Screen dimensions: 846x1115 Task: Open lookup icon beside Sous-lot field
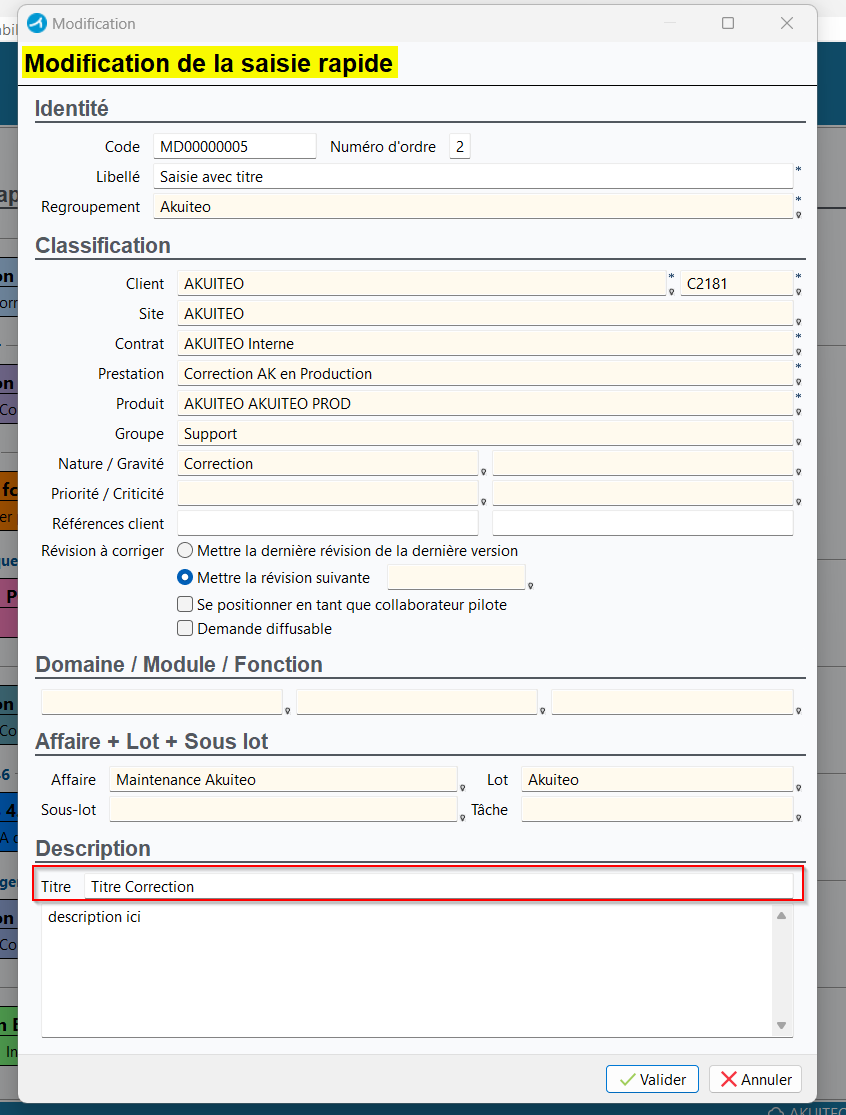point(462,818)
